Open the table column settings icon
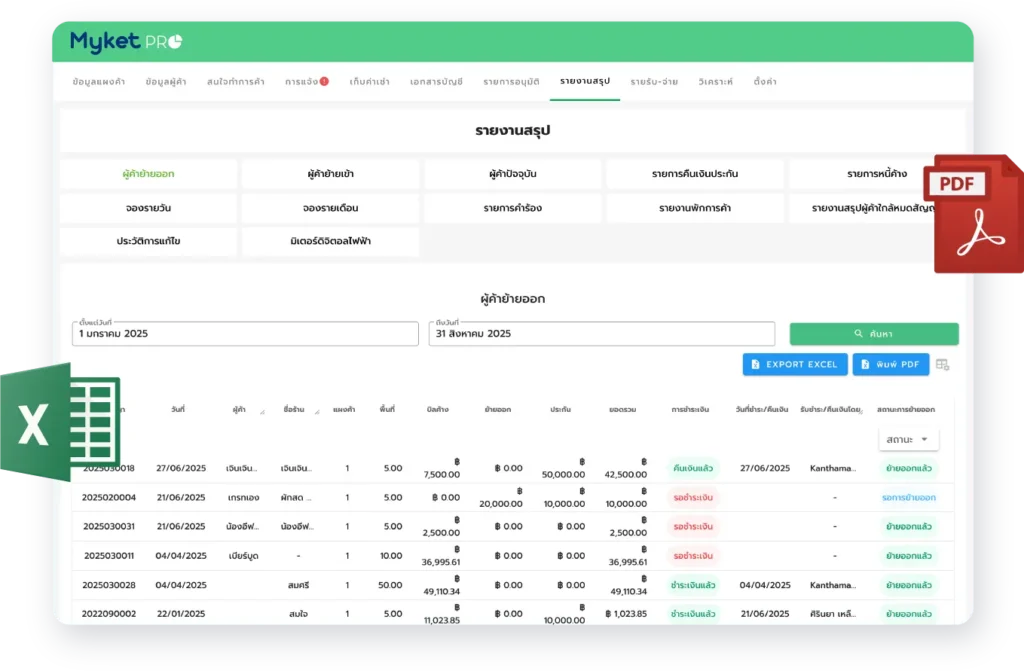The height and width of the screenshot is (671, 1024). coord(942,365)
